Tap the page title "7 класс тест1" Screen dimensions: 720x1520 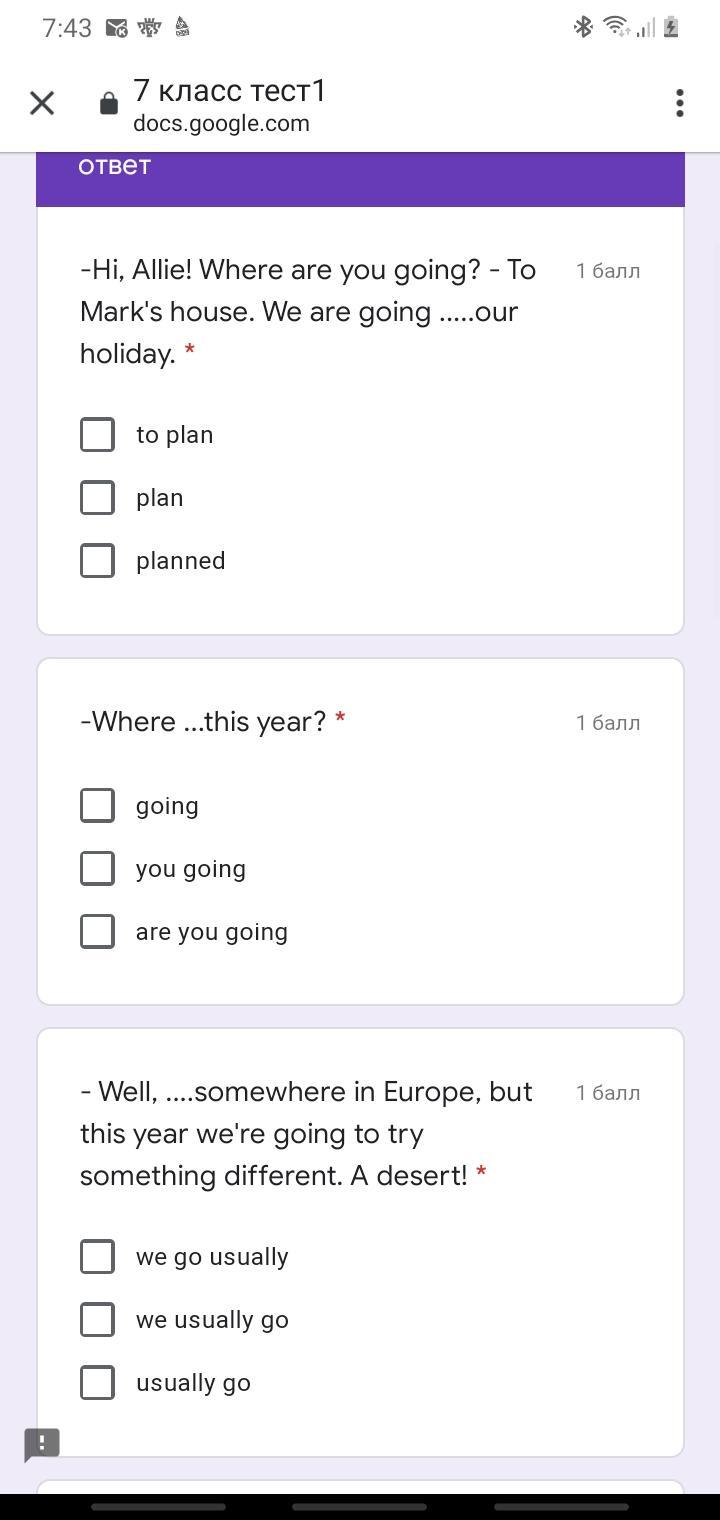tap(230, 91)
